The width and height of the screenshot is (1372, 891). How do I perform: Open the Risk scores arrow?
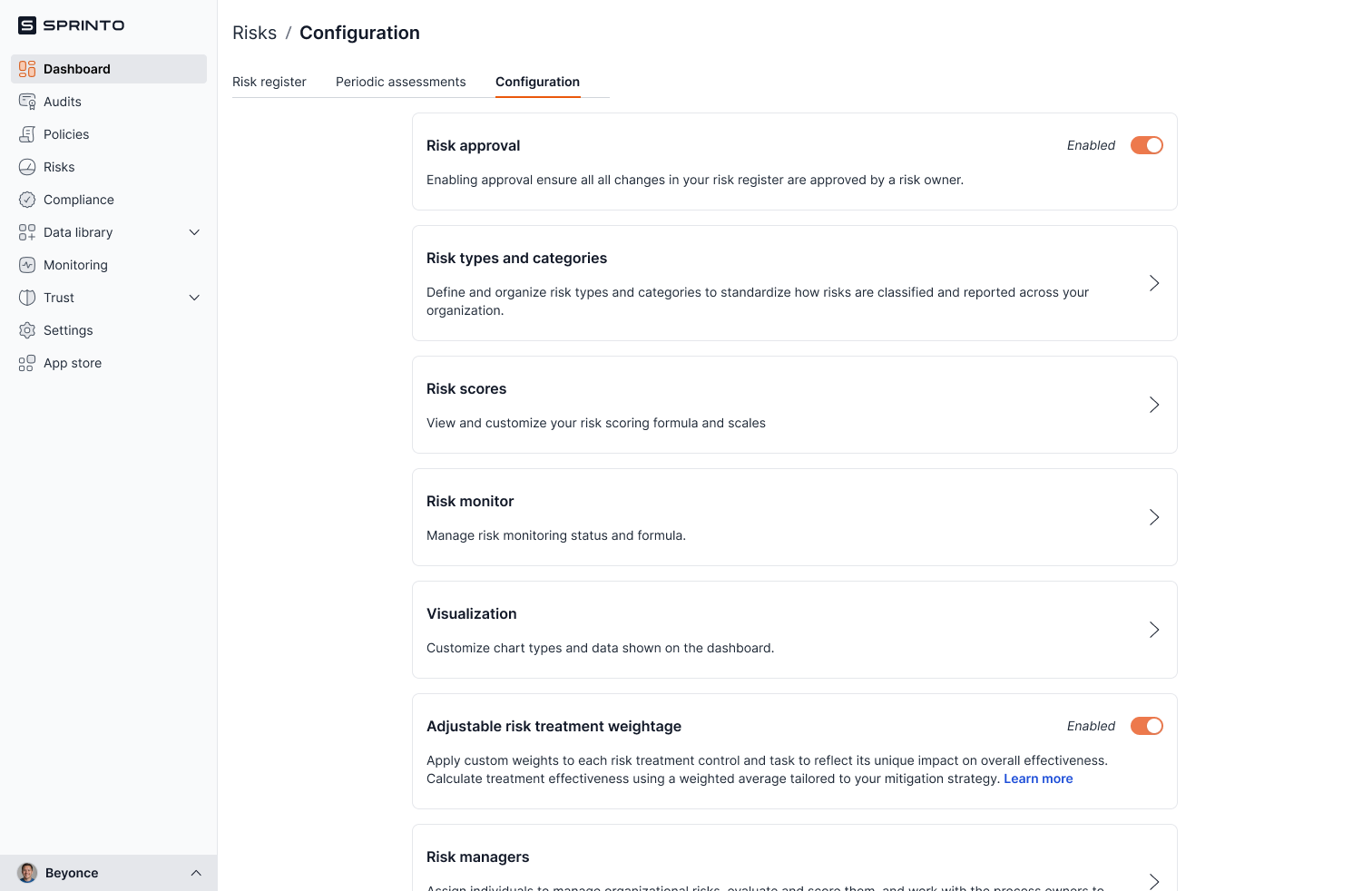pos(1154,405)
